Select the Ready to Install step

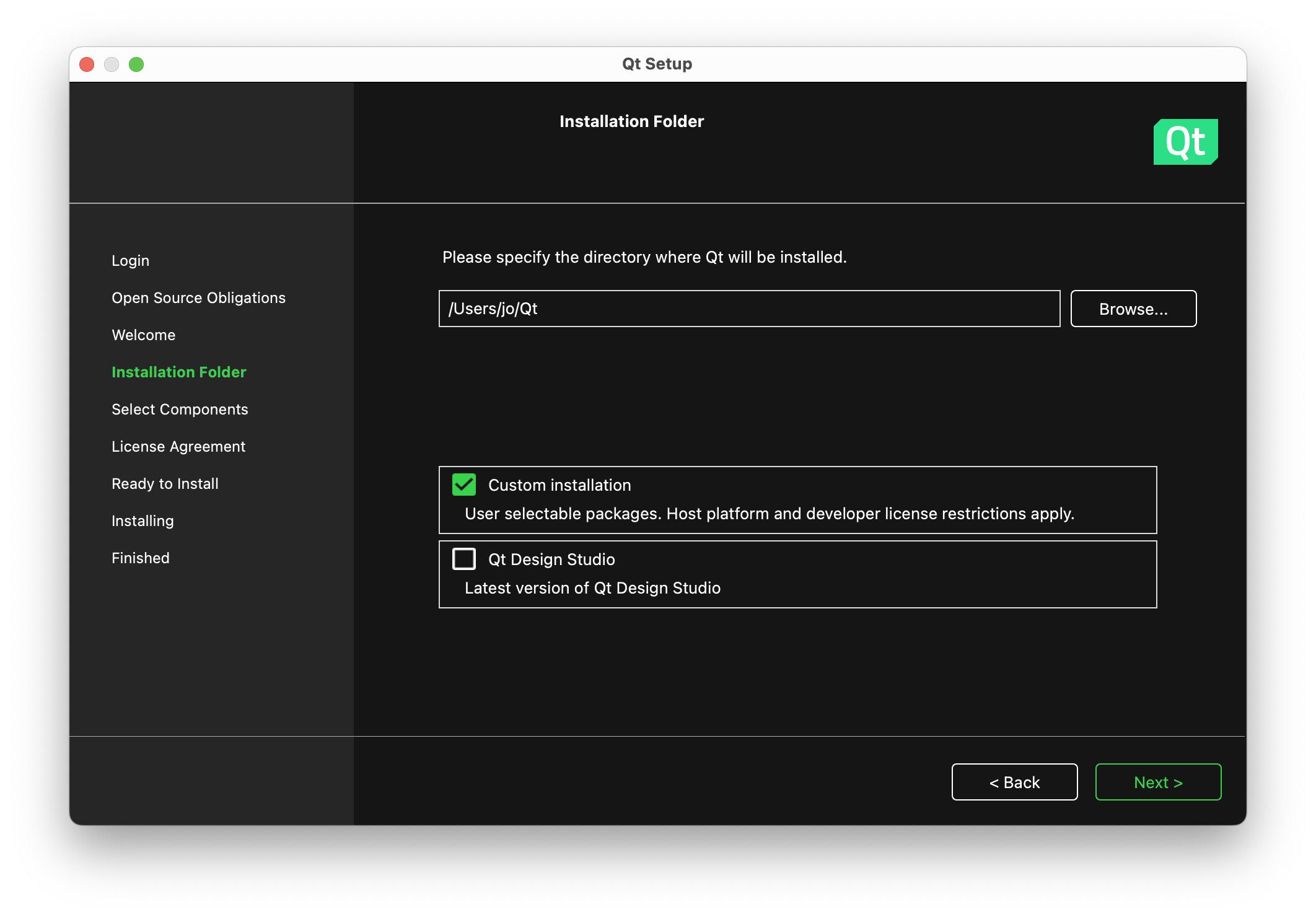click(x=165, y=483)
